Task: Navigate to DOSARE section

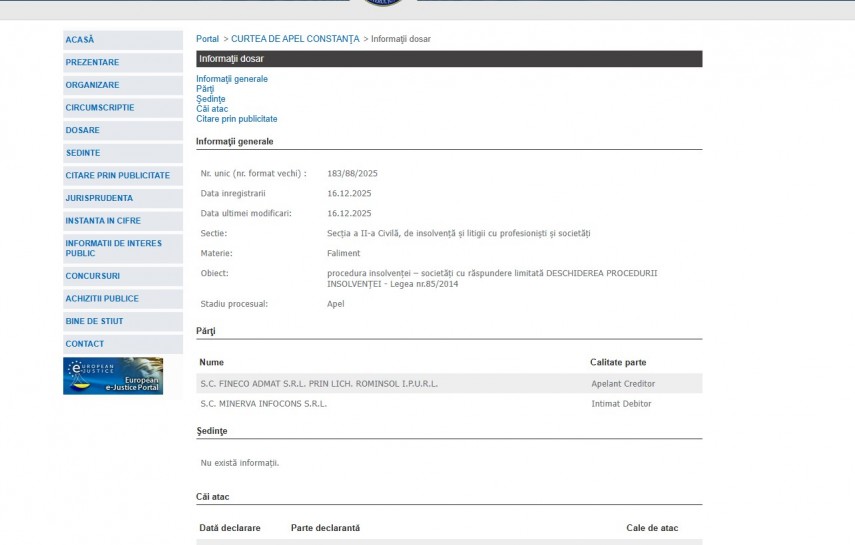Action: (82, 130)
